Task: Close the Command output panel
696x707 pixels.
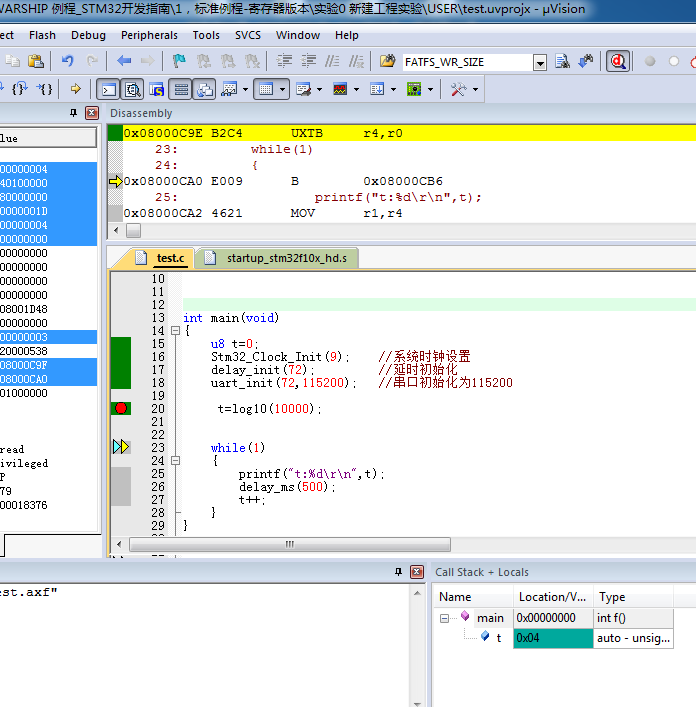Action: (x=417, y=572)
